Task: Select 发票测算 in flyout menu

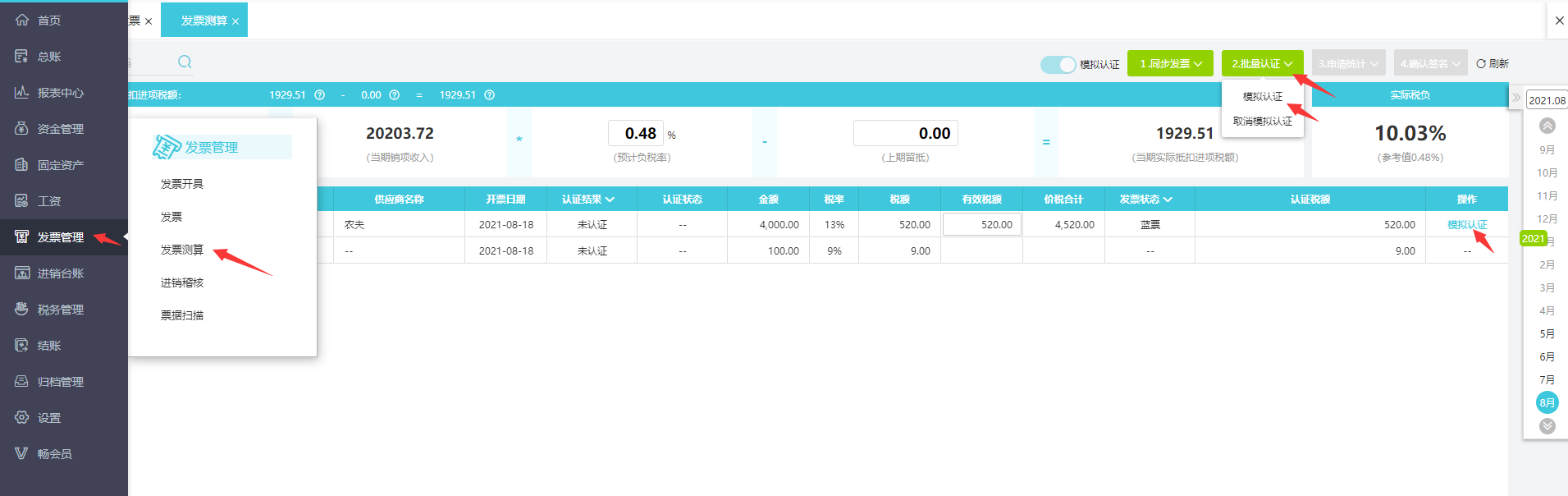Action: tap(182, 250)
